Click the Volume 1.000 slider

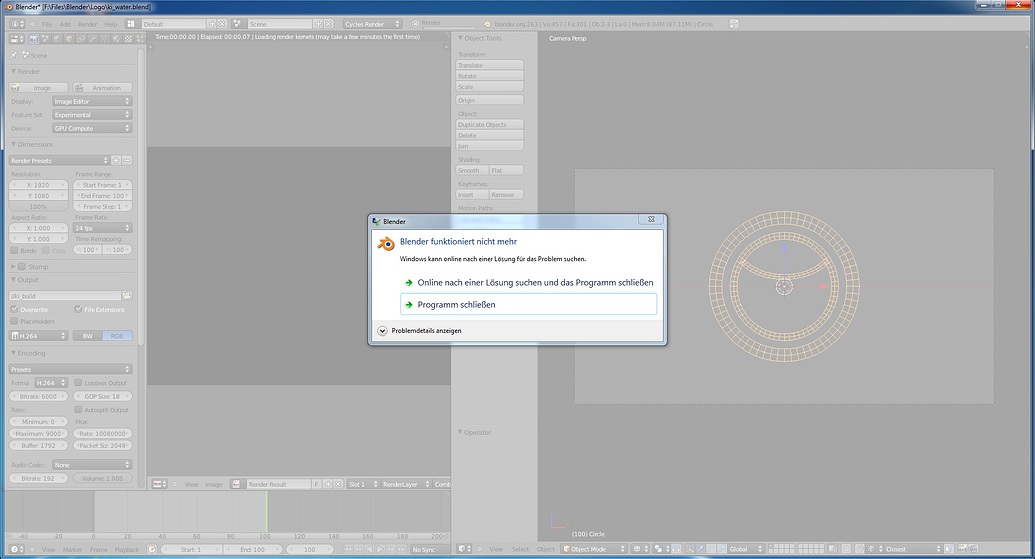(102, 478)
